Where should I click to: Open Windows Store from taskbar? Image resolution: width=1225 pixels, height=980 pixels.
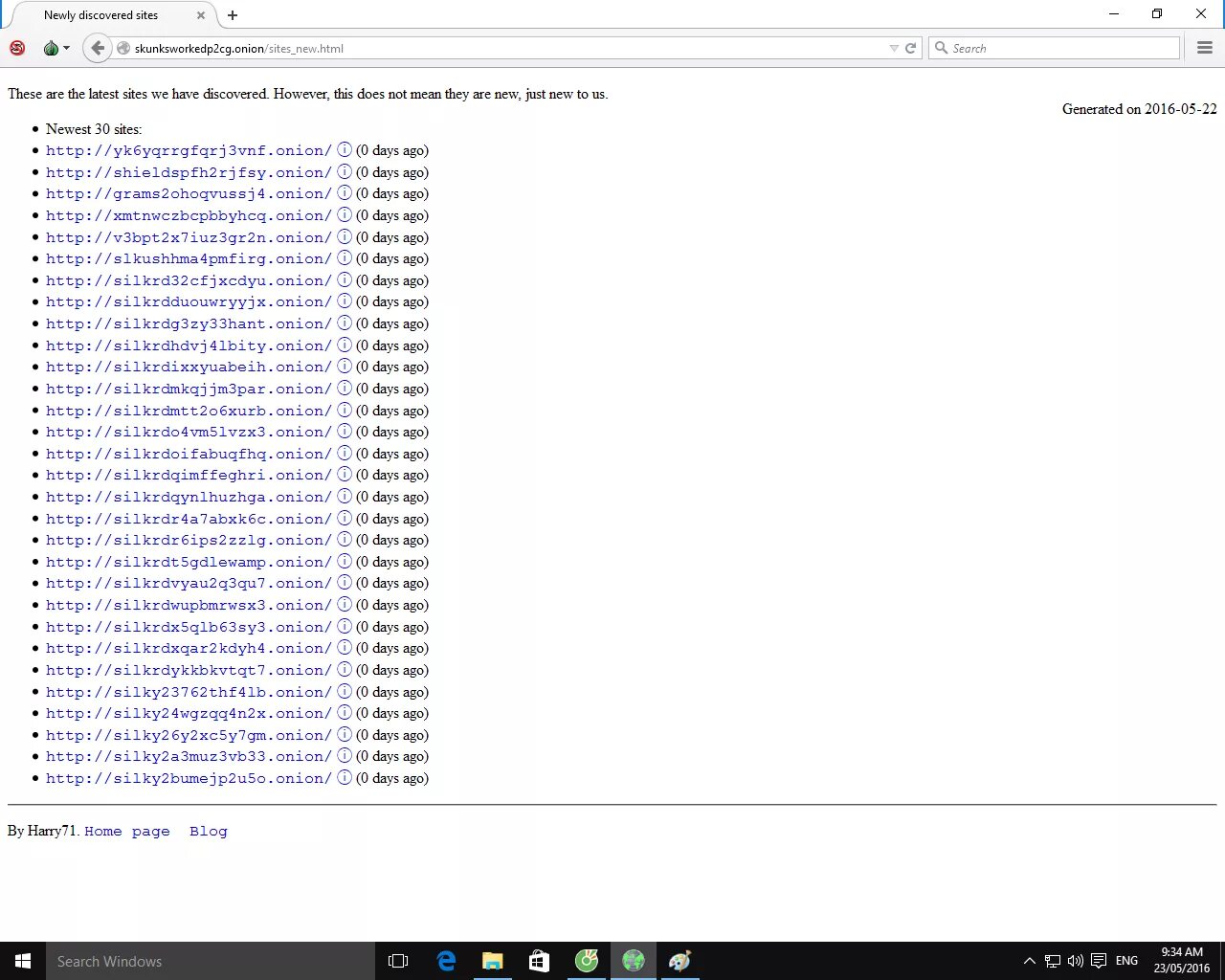coord(539,961)
